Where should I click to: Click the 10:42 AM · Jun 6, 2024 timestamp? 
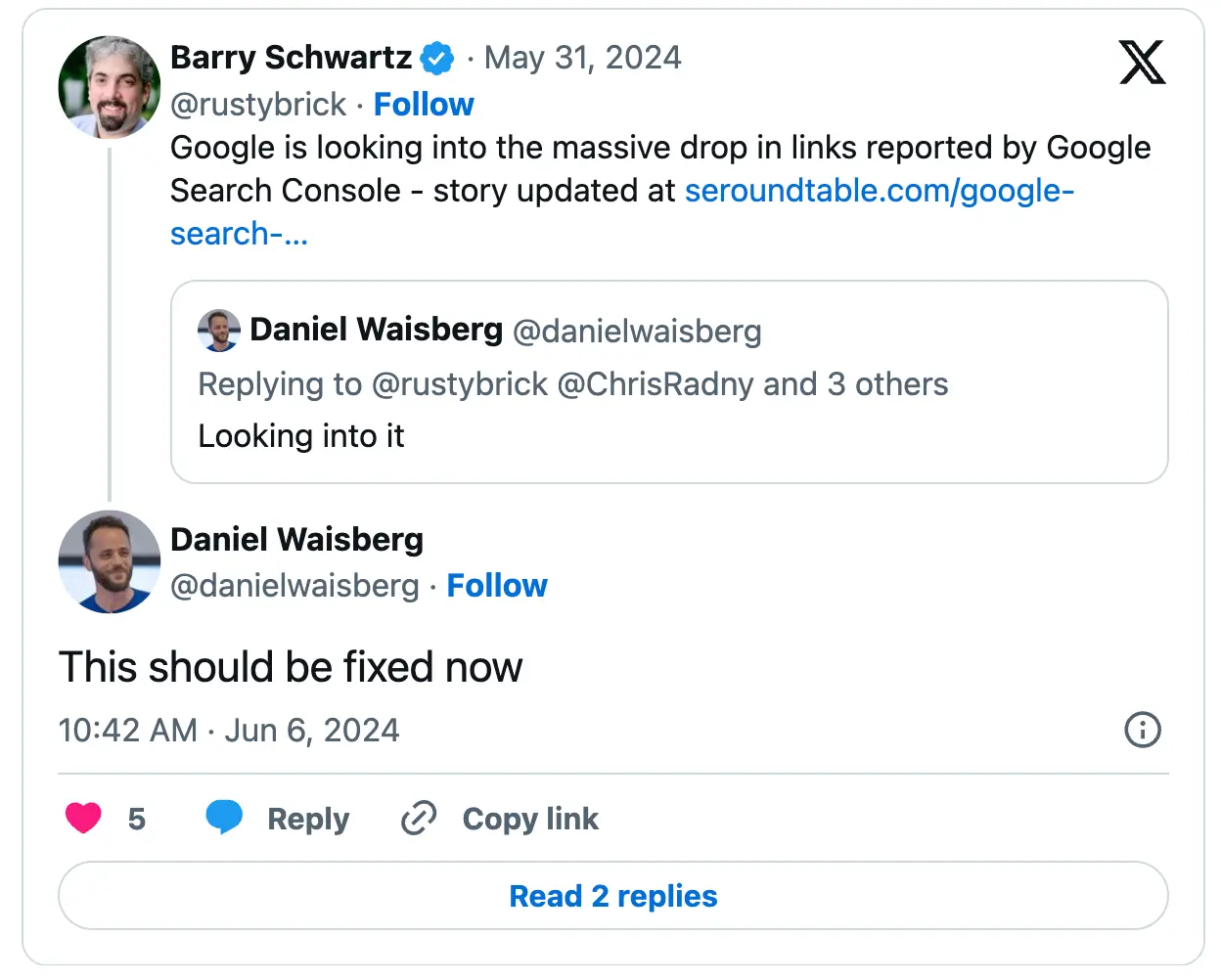(x=229, y=730)
